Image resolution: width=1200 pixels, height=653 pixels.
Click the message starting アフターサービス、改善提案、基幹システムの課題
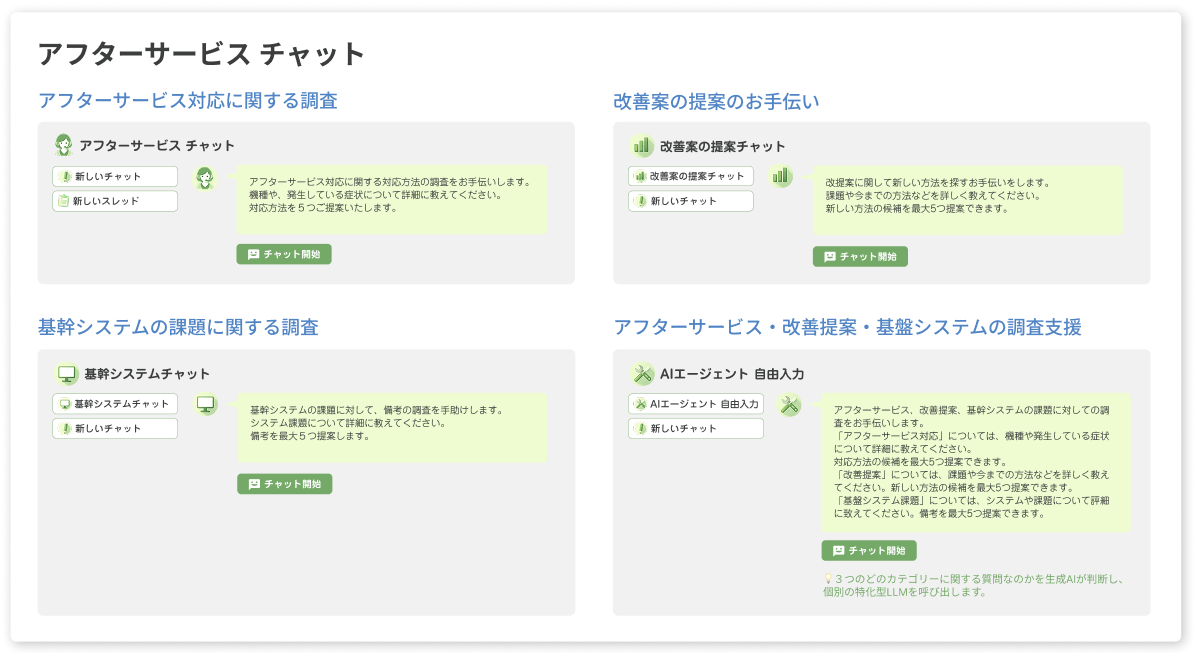click(x=976, y=462)
